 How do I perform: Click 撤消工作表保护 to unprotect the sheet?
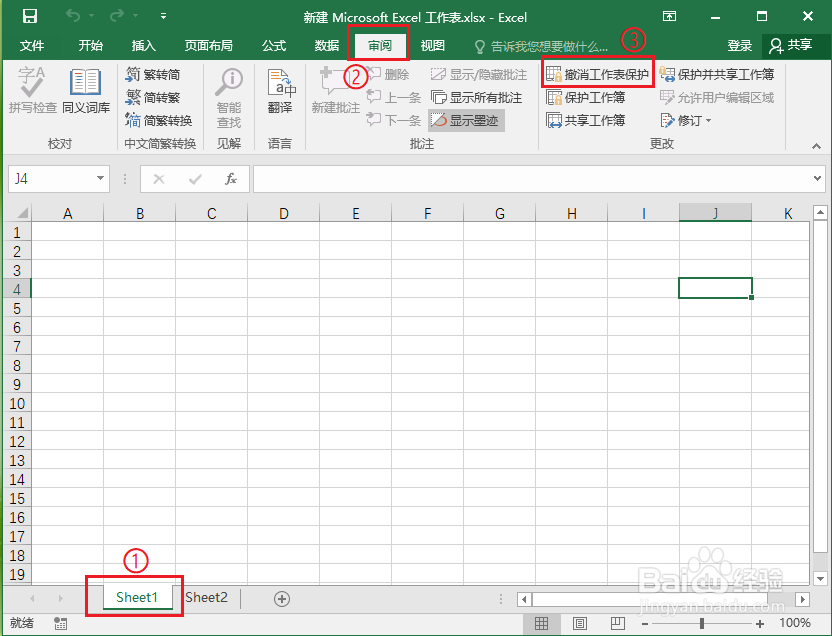click(597, 72)
